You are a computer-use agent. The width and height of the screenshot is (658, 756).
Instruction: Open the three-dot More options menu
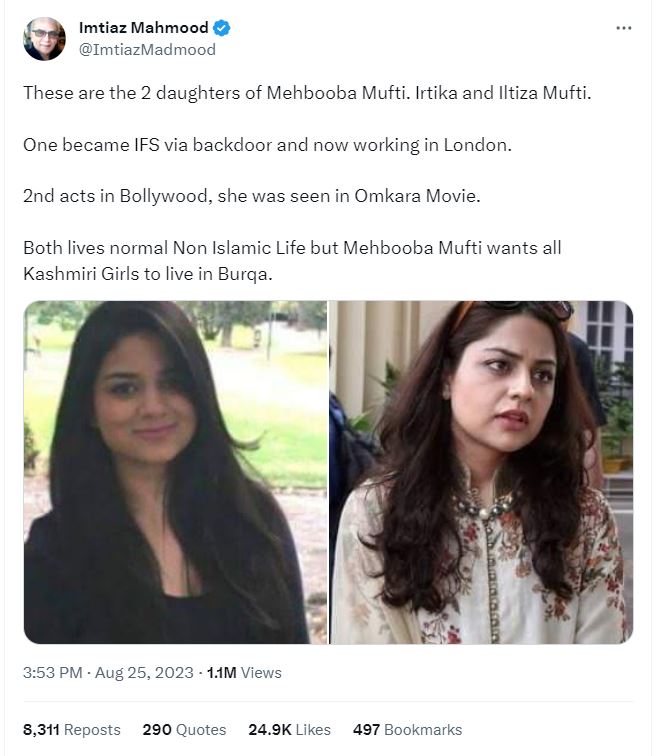click(624, 28)
